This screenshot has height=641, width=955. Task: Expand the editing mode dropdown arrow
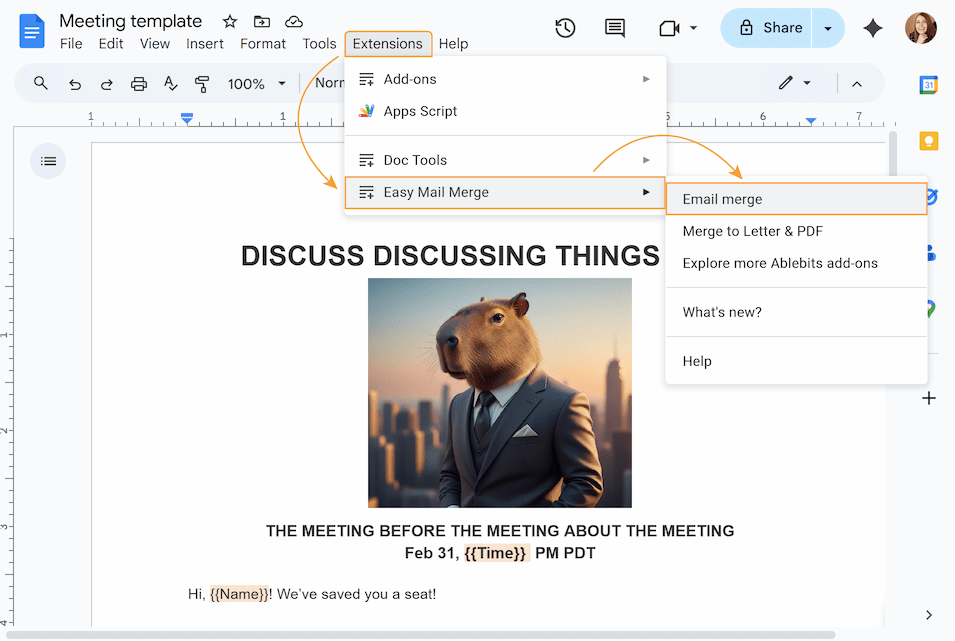point(807,83)
